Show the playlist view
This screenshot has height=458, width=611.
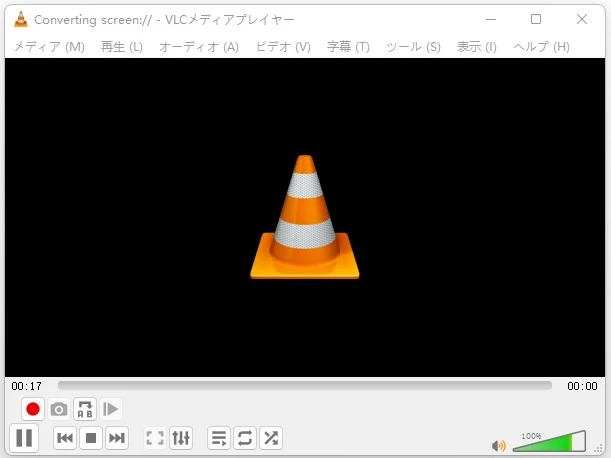point(219,438)
